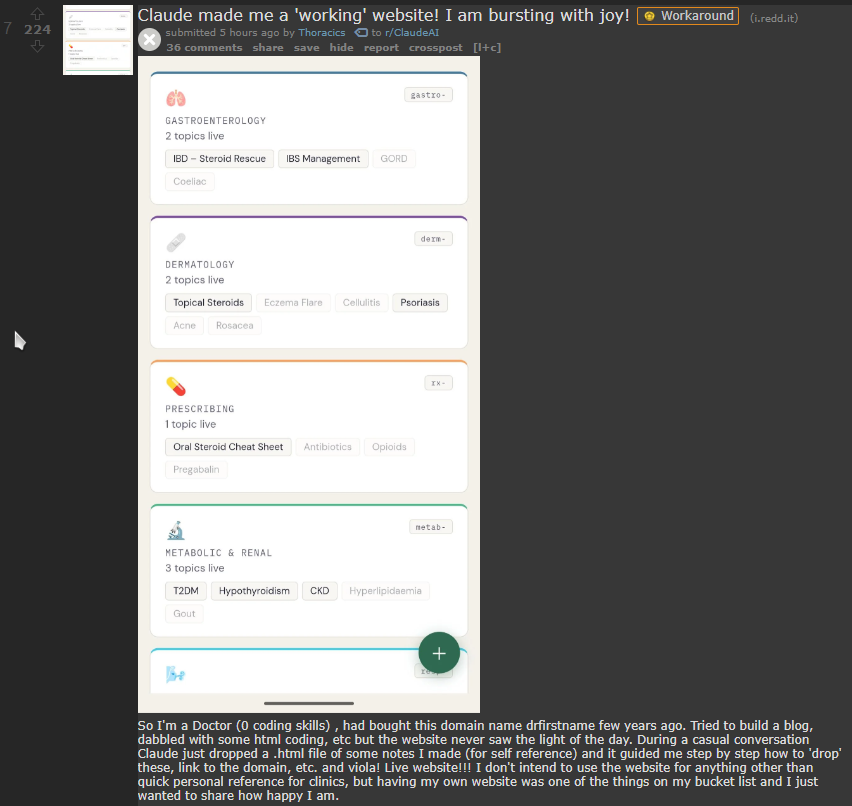Select the Hyperlipidaemia chip
The width and height of the screenshot is (852, 806).
[x=385, y=591]
